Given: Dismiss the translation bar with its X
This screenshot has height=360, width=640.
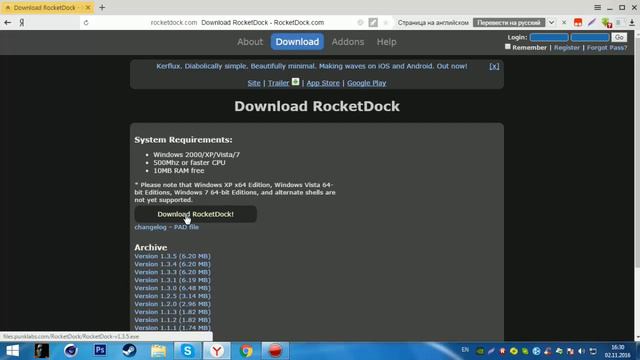Looking at the screenshot, I should (x=564, y=22).
